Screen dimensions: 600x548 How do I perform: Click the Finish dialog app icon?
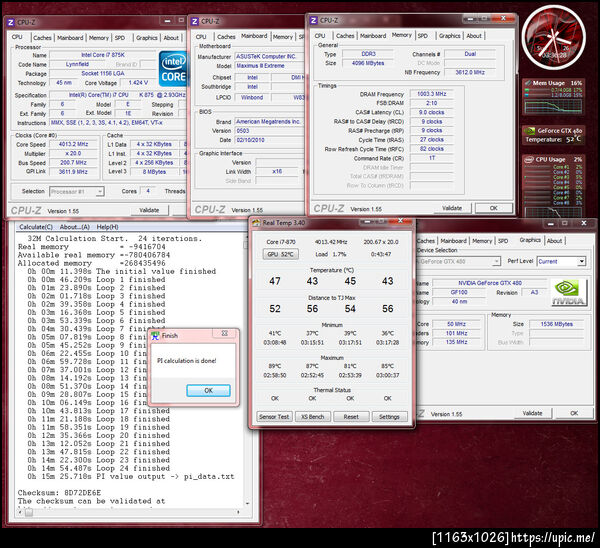155,336
